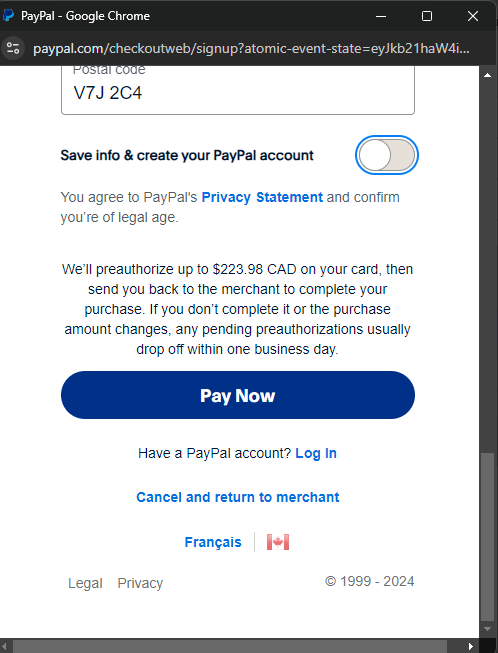Click the horizontal scrollbar left arrow
This screenshot has width=498, height=653.
click(6, 646)
